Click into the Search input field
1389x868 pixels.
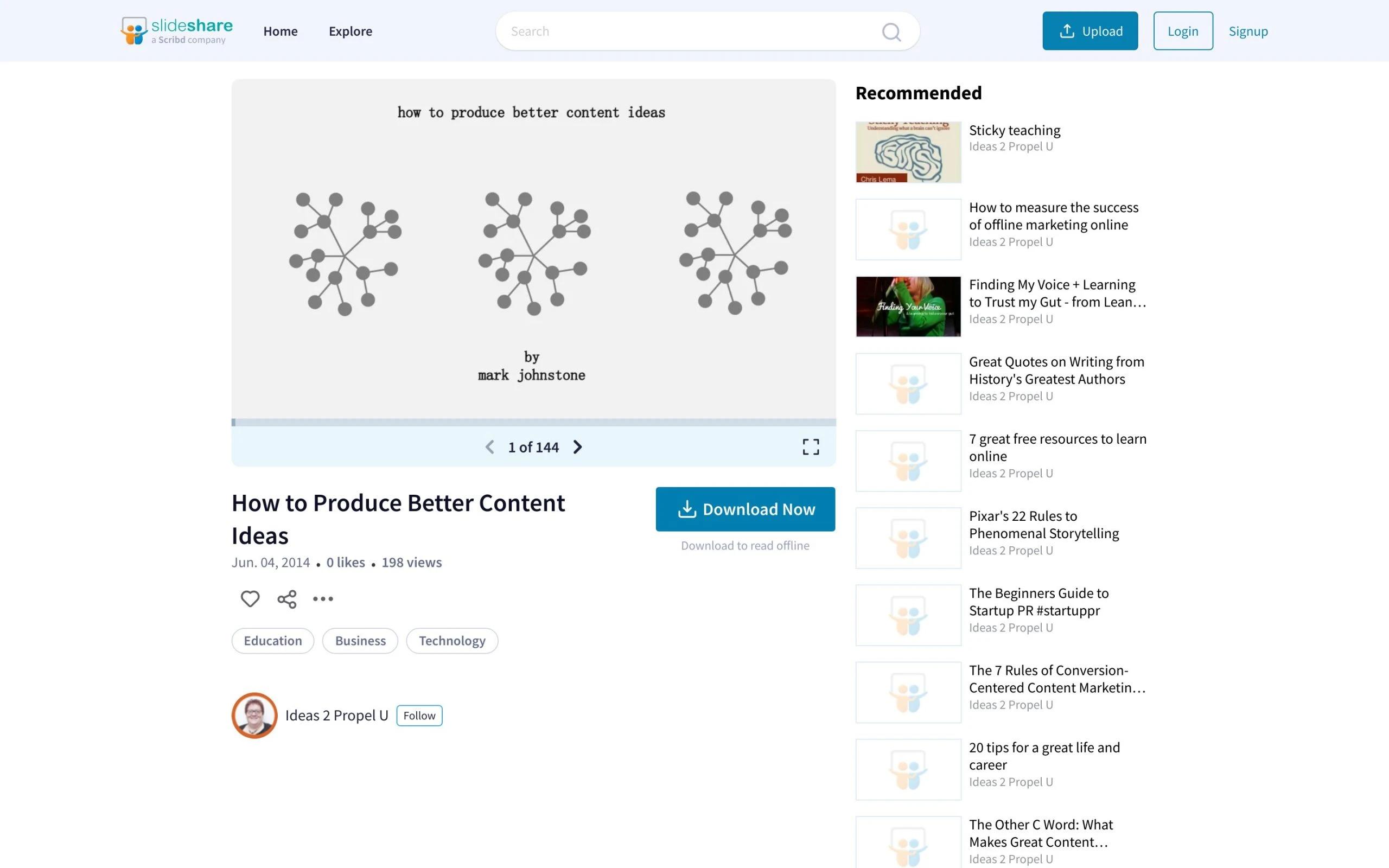coord(689,31)
